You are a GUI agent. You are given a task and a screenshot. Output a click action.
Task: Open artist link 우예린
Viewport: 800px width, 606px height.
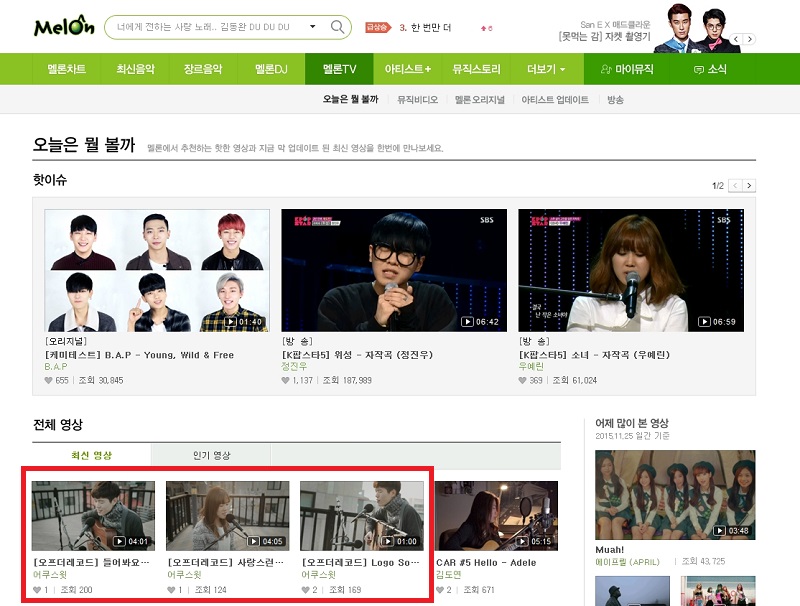pyautogui.click(x=531, y=366)
